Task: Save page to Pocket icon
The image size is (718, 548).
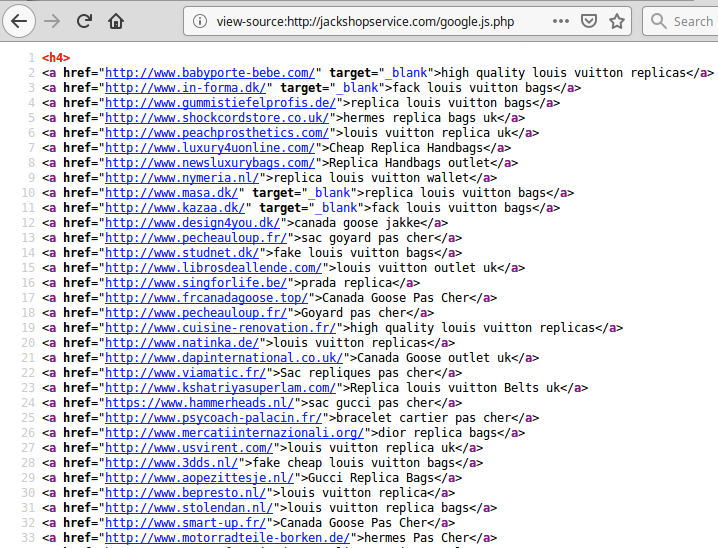Action: click(588, 21)
